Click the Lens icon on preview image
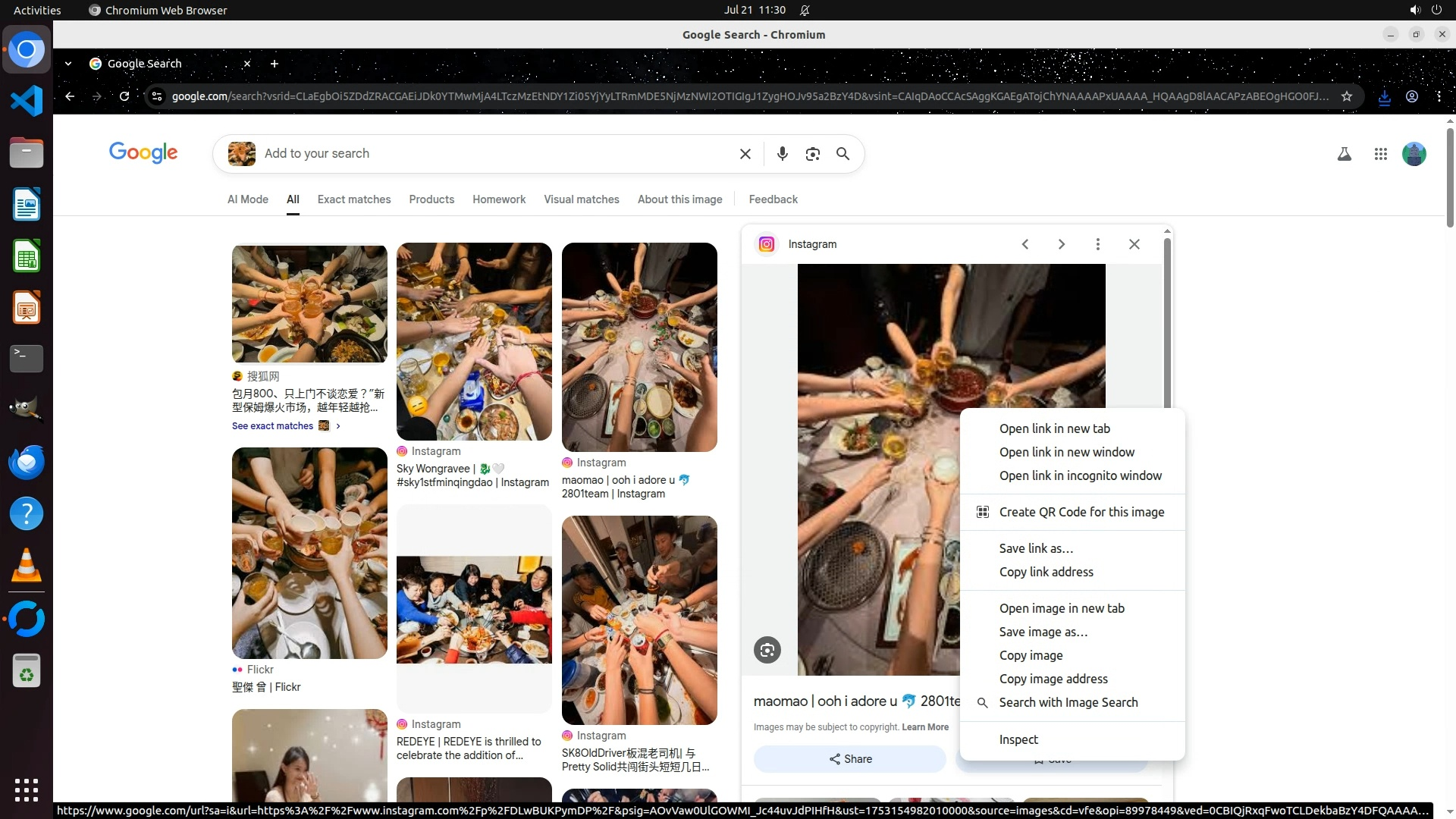 (x=767, y=650)
